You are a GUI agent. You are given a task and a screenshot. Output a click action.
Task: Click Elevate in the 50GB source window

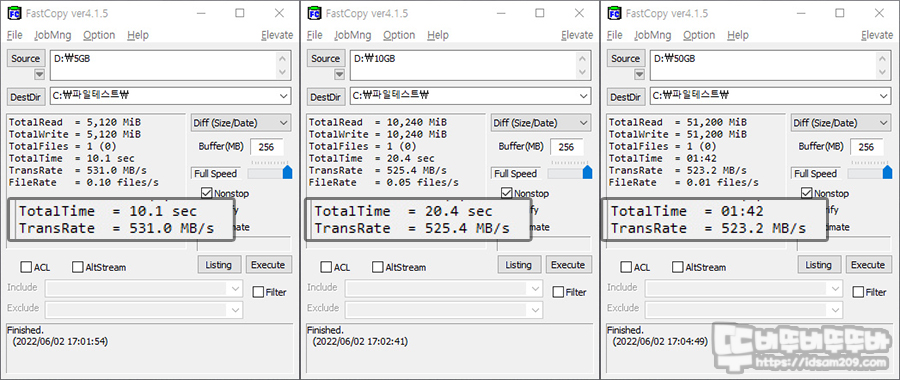877,35
